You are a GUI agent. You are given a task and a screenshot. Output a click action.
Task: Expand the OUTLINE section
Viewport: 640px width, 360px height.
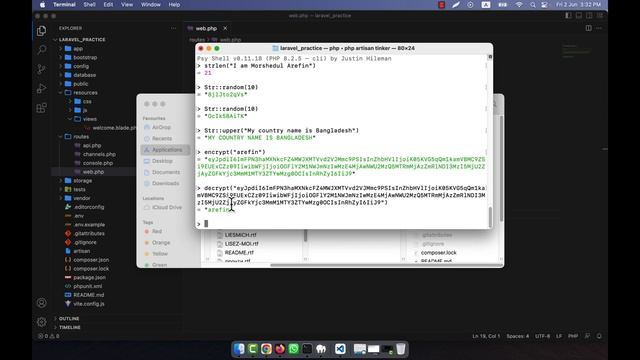(x=69, y=318)
